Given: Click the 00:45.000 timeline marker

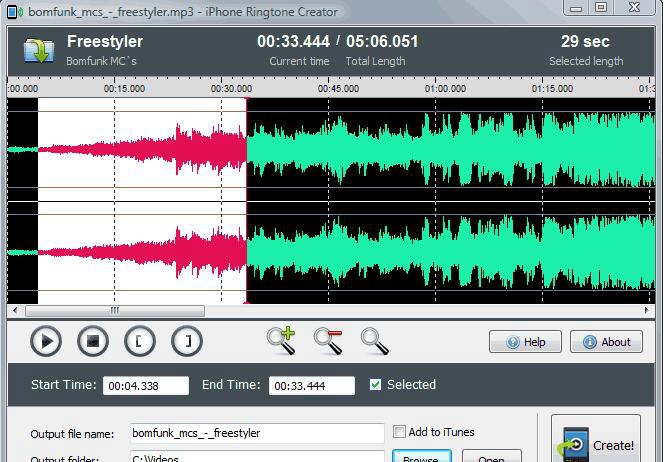Looking at the screenshot, I should pos(338,89).
